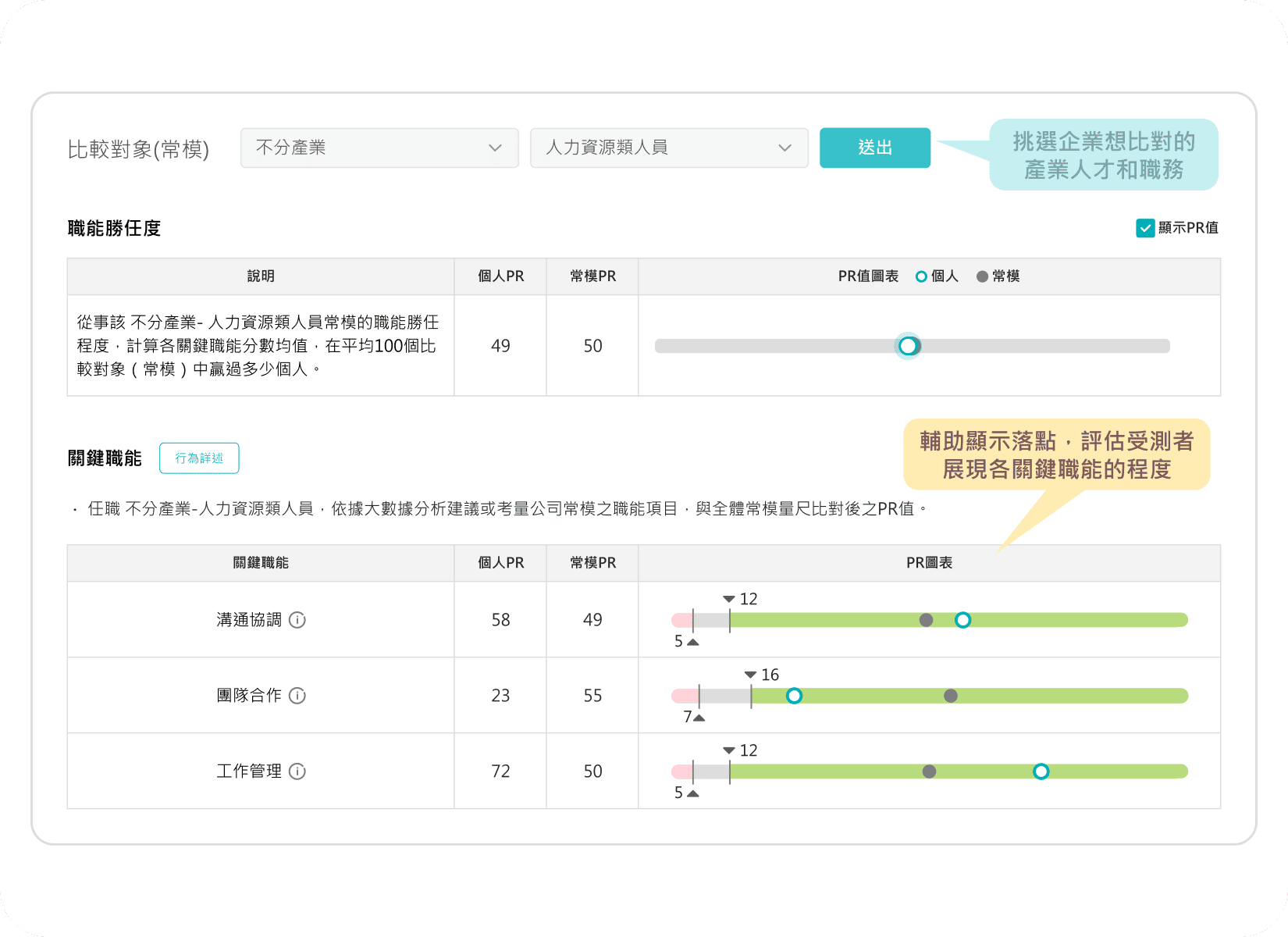
Task: Open the 不分產業 industry dropdown
Action: coord(379,148)
